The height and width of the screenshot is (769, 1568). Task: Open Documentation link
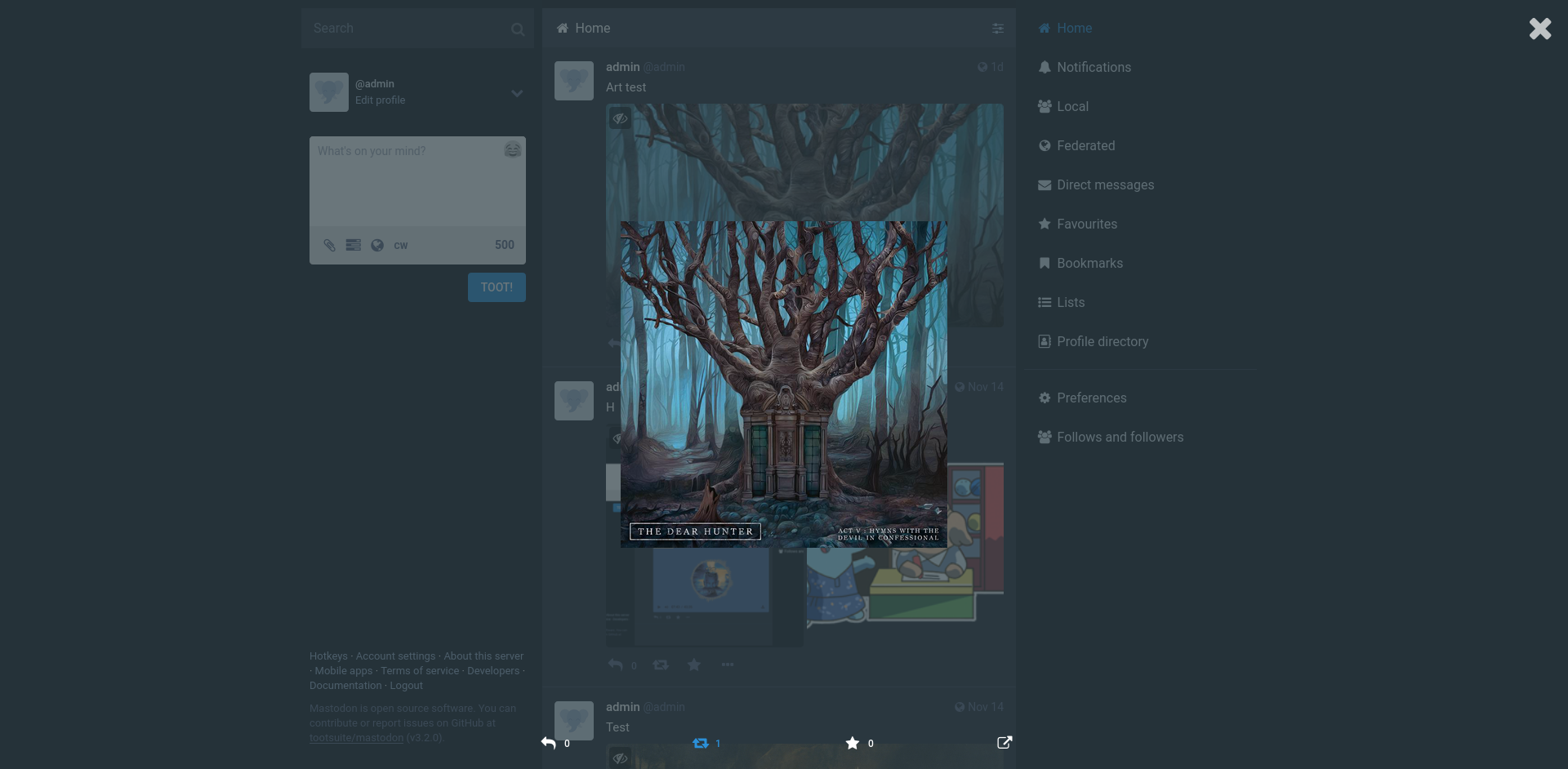(345, 686)
